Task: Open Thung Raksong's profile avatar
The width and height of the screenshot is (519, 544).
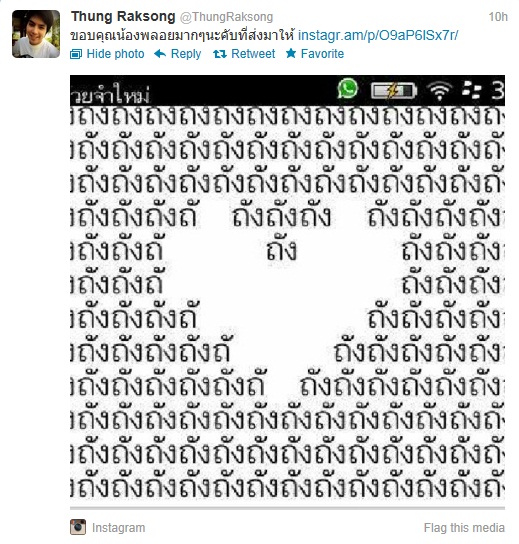Action: tap(36, 34)
